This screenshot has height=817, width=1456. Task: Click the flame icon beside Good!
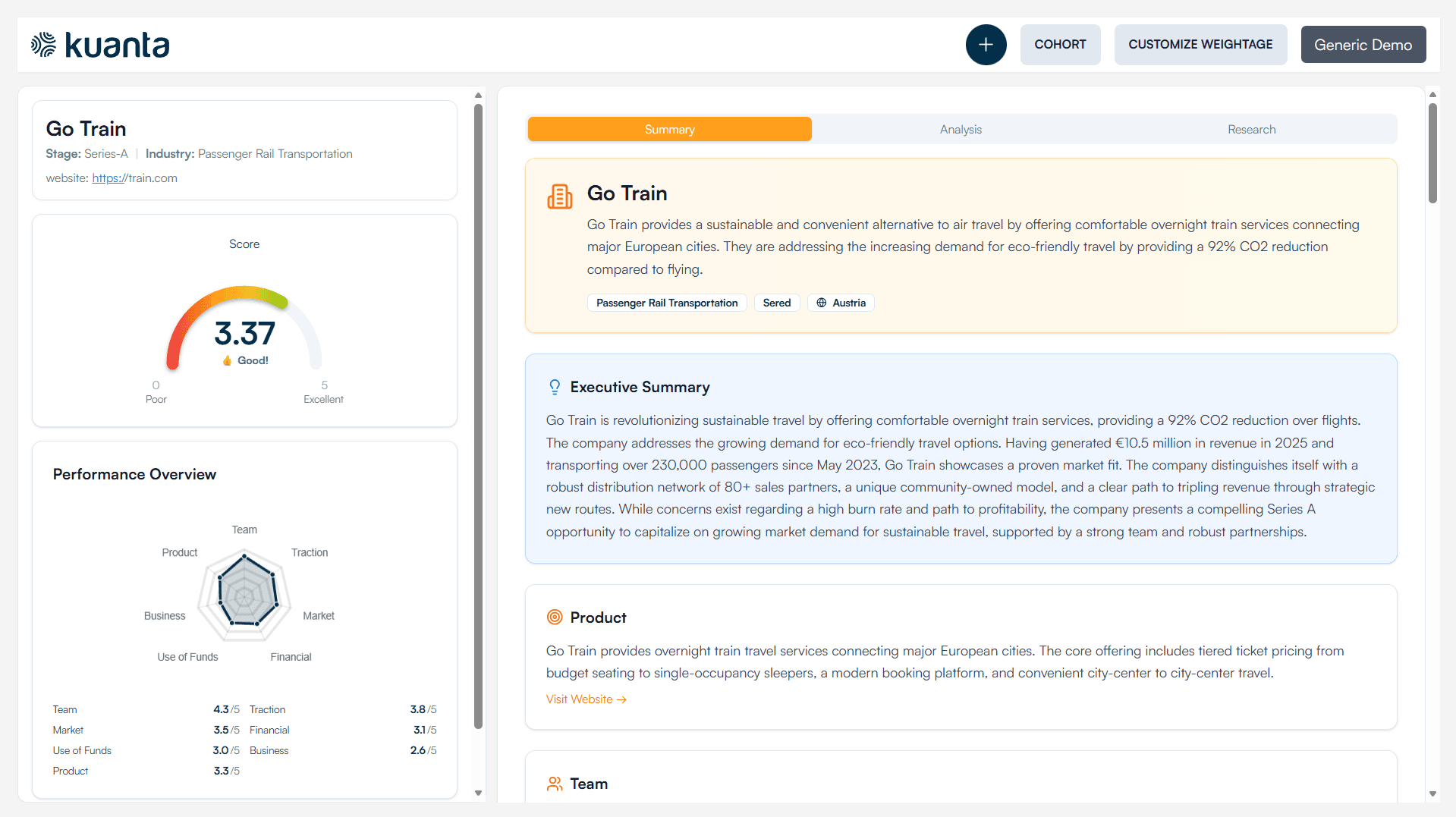click(x=227, y=360)
